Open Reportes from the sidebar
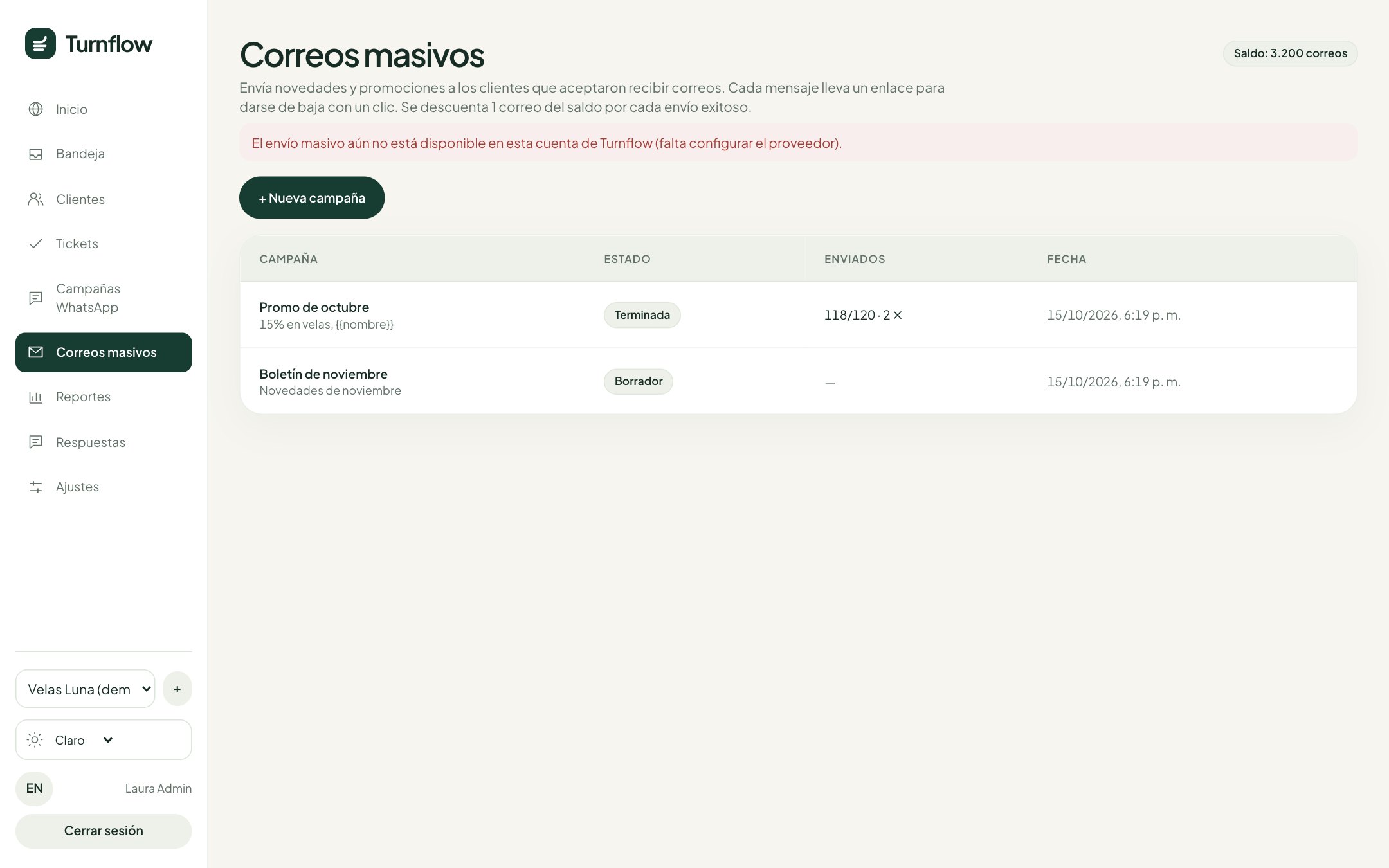This screenshot has width=1389, height=868. 104,397
